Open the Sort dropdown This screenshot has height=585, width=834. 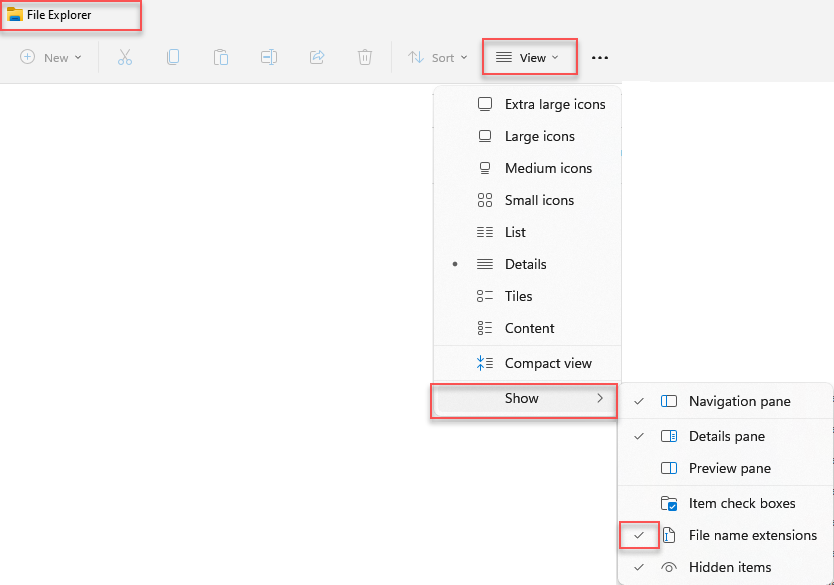pyautogui.click(x=437, y=57)
